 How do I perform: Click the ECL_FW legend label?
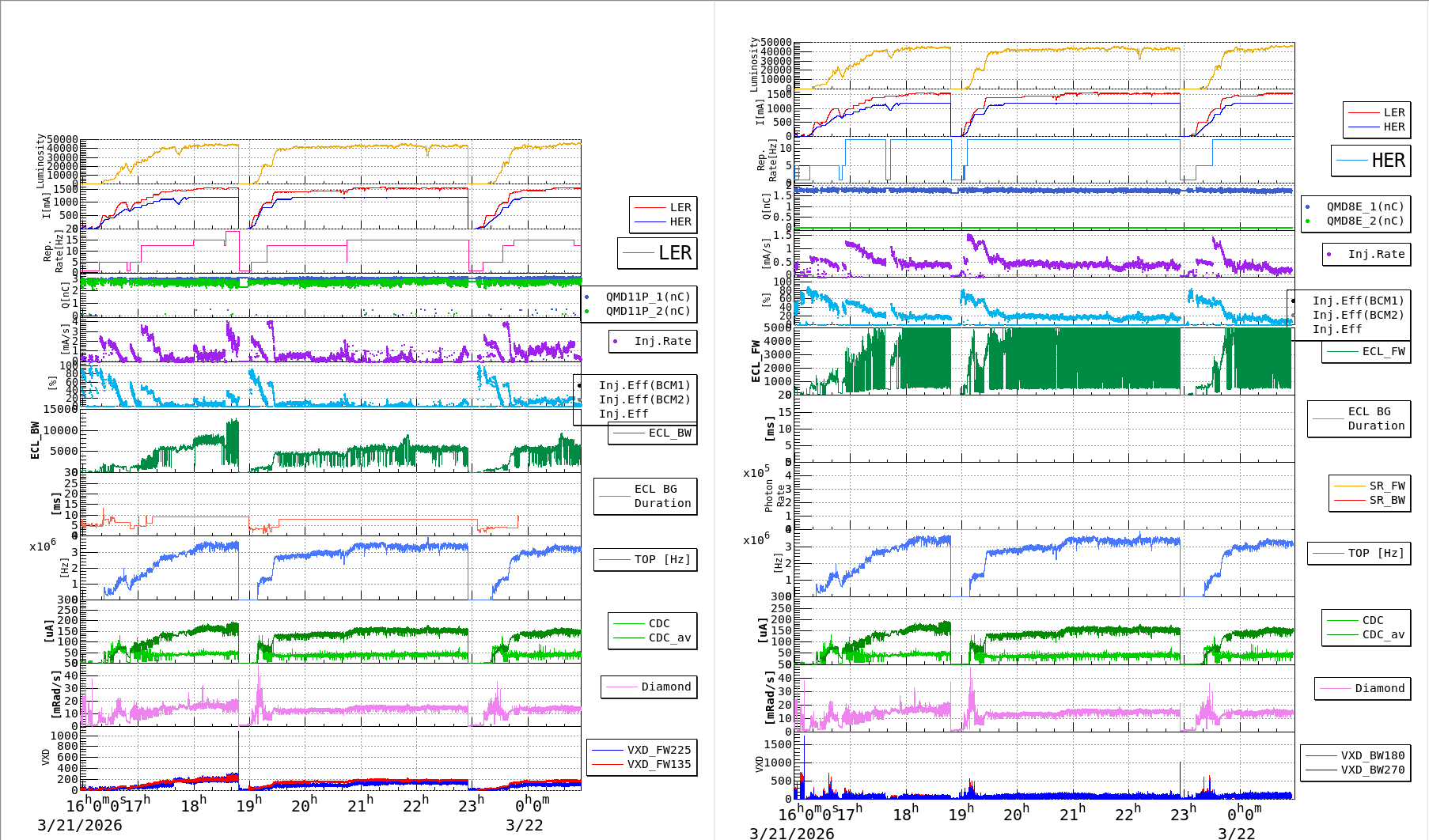point(1382,351)
